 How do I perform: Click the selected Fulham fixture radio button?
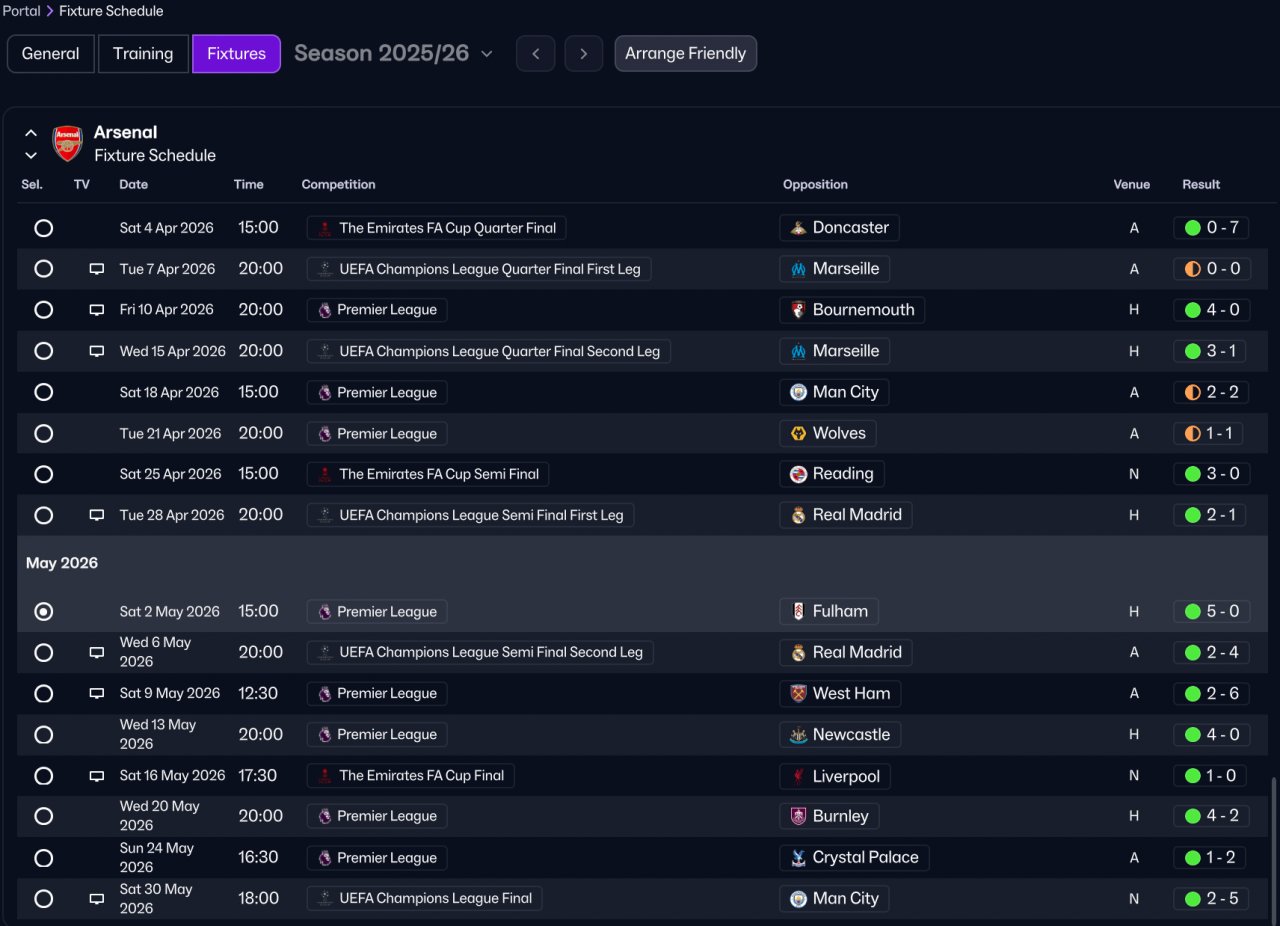(43, 611)
